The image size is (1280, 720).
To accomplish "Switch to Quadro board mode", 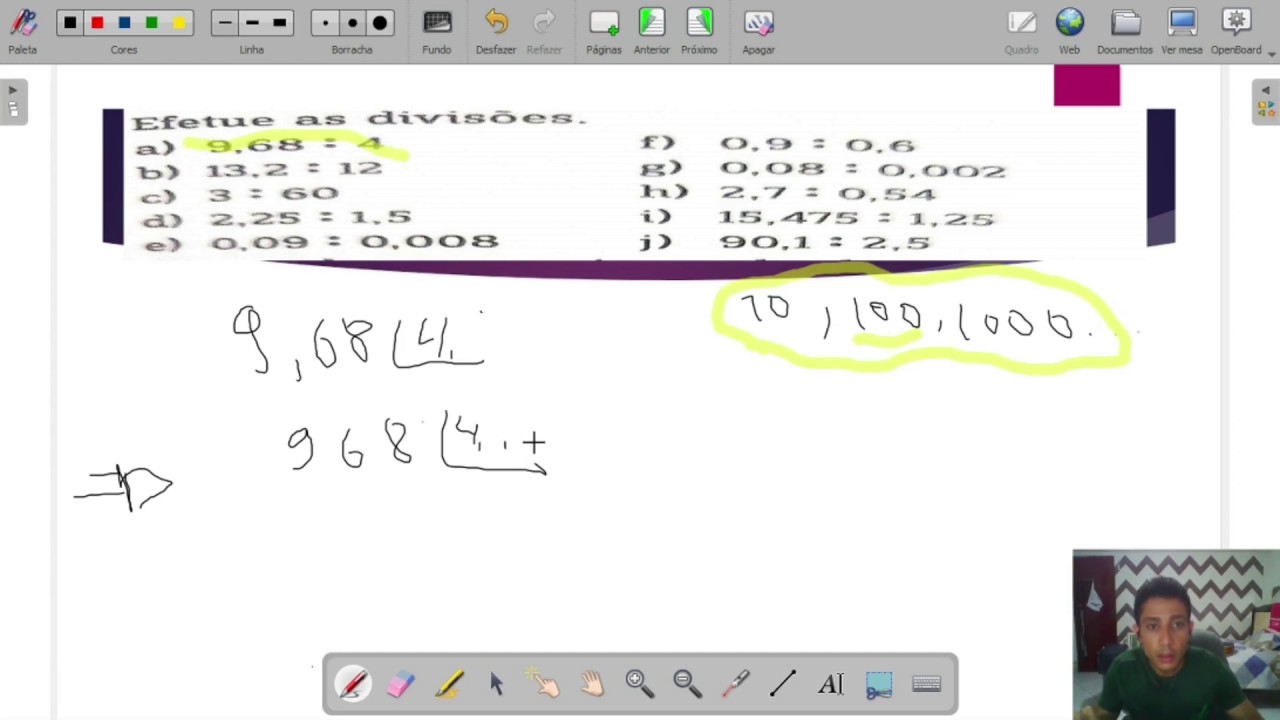I will coord(1021,30).
